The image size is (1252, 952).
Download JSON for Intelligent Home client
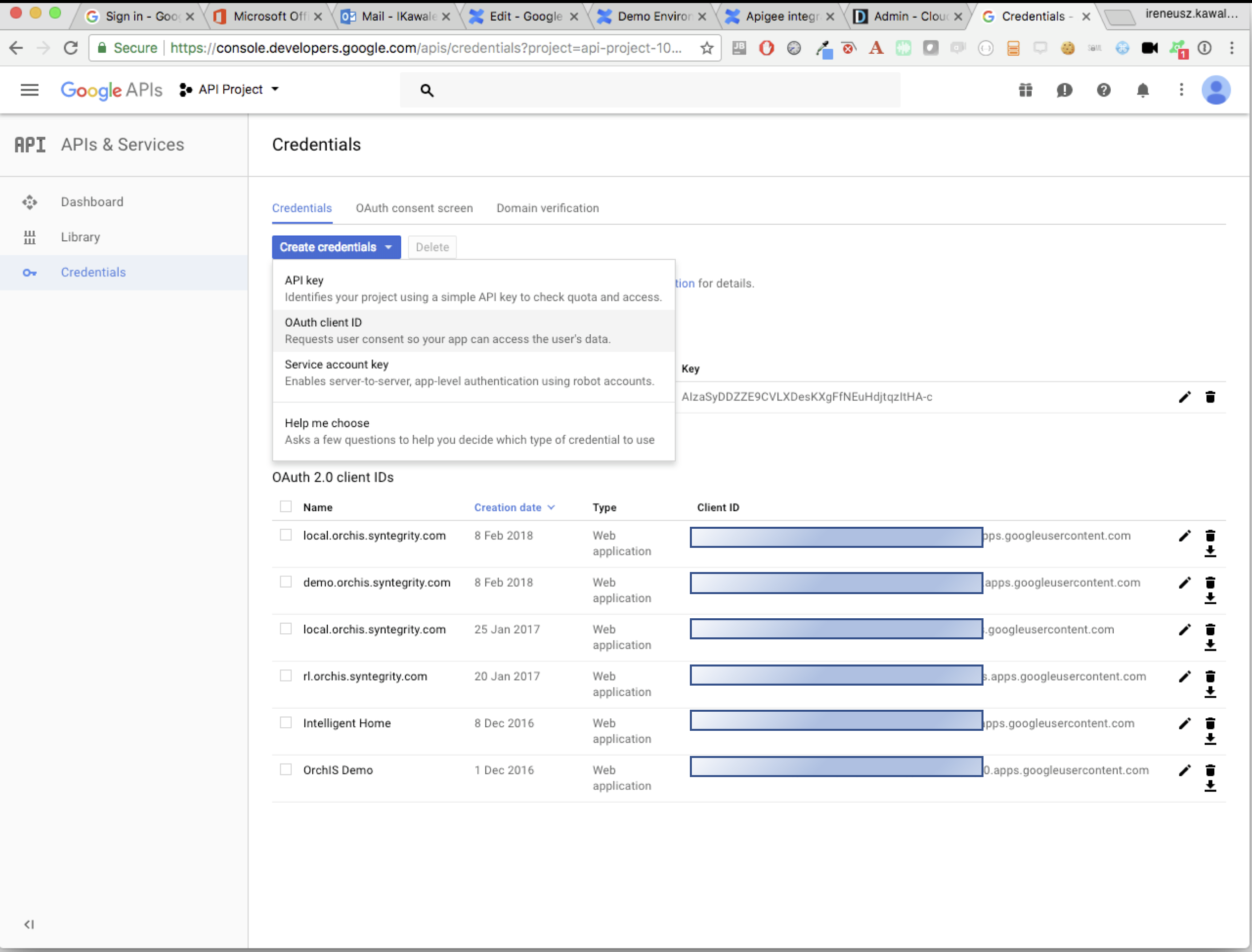point(1210,739)
